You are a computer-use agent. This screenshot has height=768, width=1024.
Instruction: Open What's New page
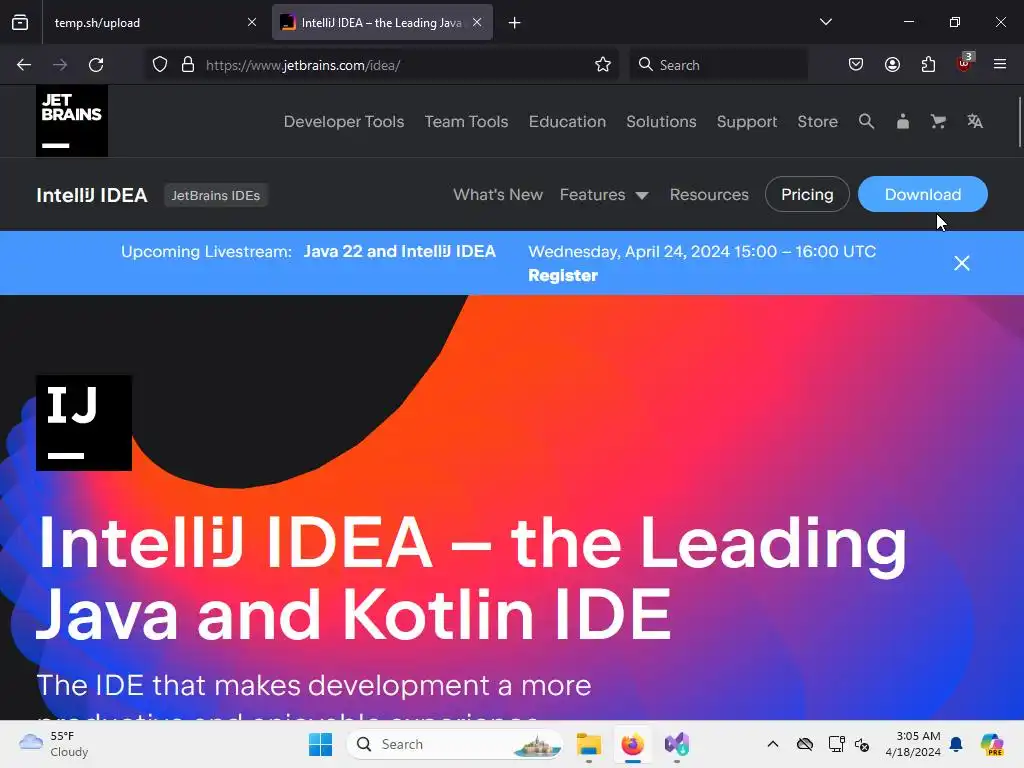498,195
